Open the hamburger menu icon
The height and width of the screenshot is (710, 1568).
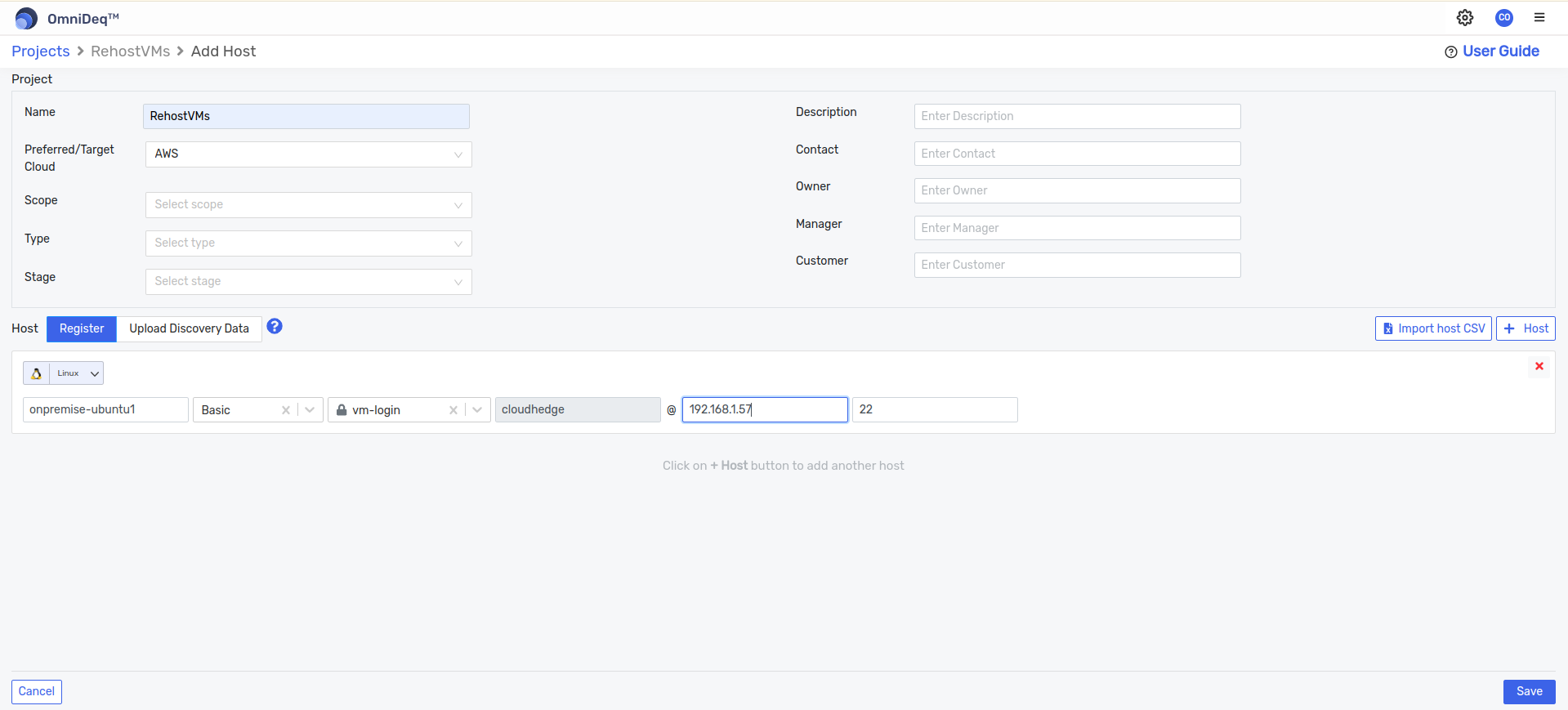coord(1539,17)
